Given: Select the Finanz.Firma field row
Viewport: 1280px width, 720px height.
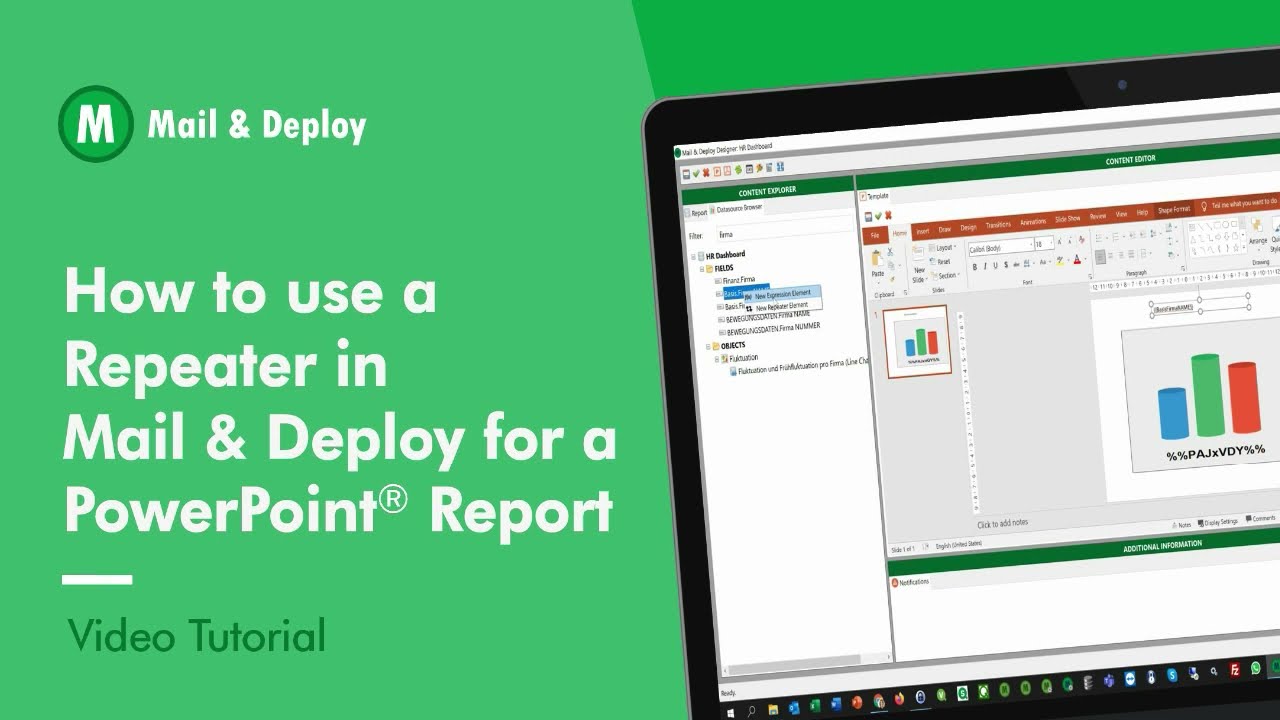Looking at the screenshot, I should [x=735, y=281].
